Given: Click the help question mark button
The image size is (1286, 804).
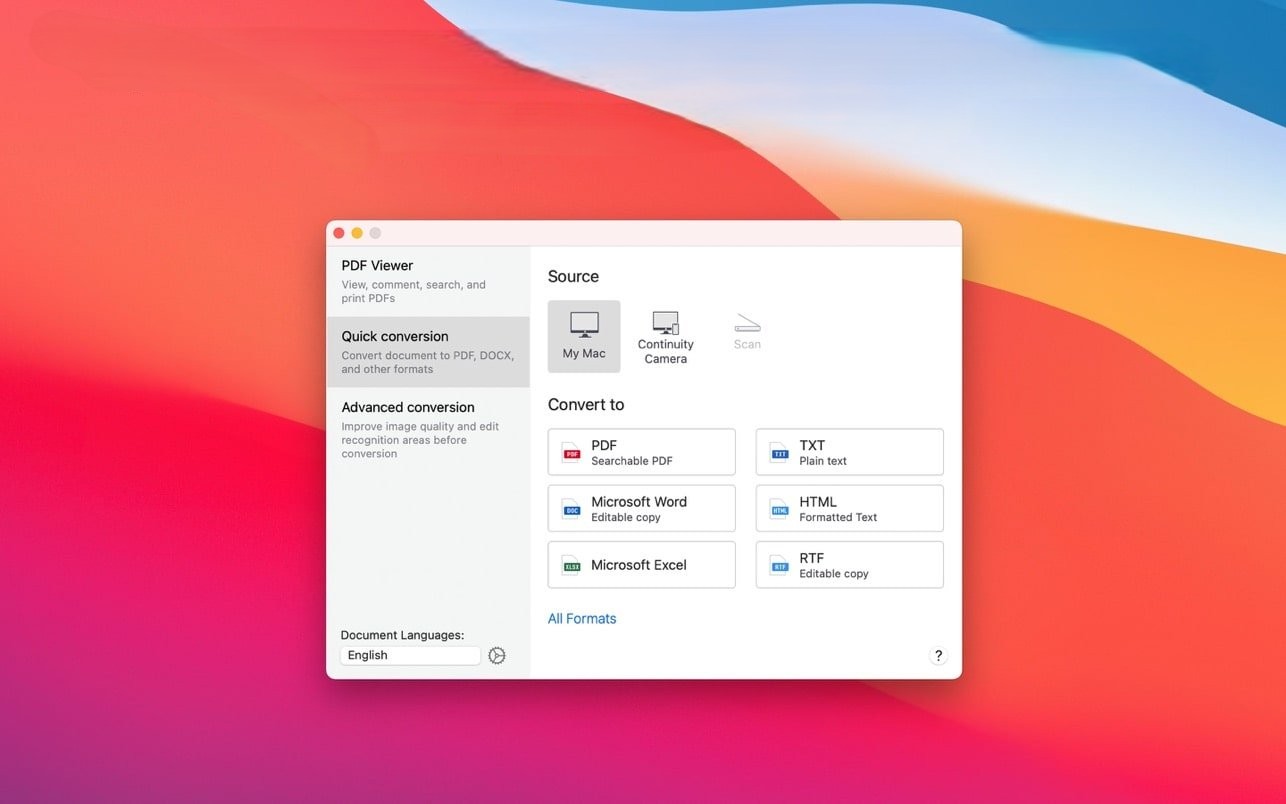Looking at the screenshot, I should tap(938, 656).
